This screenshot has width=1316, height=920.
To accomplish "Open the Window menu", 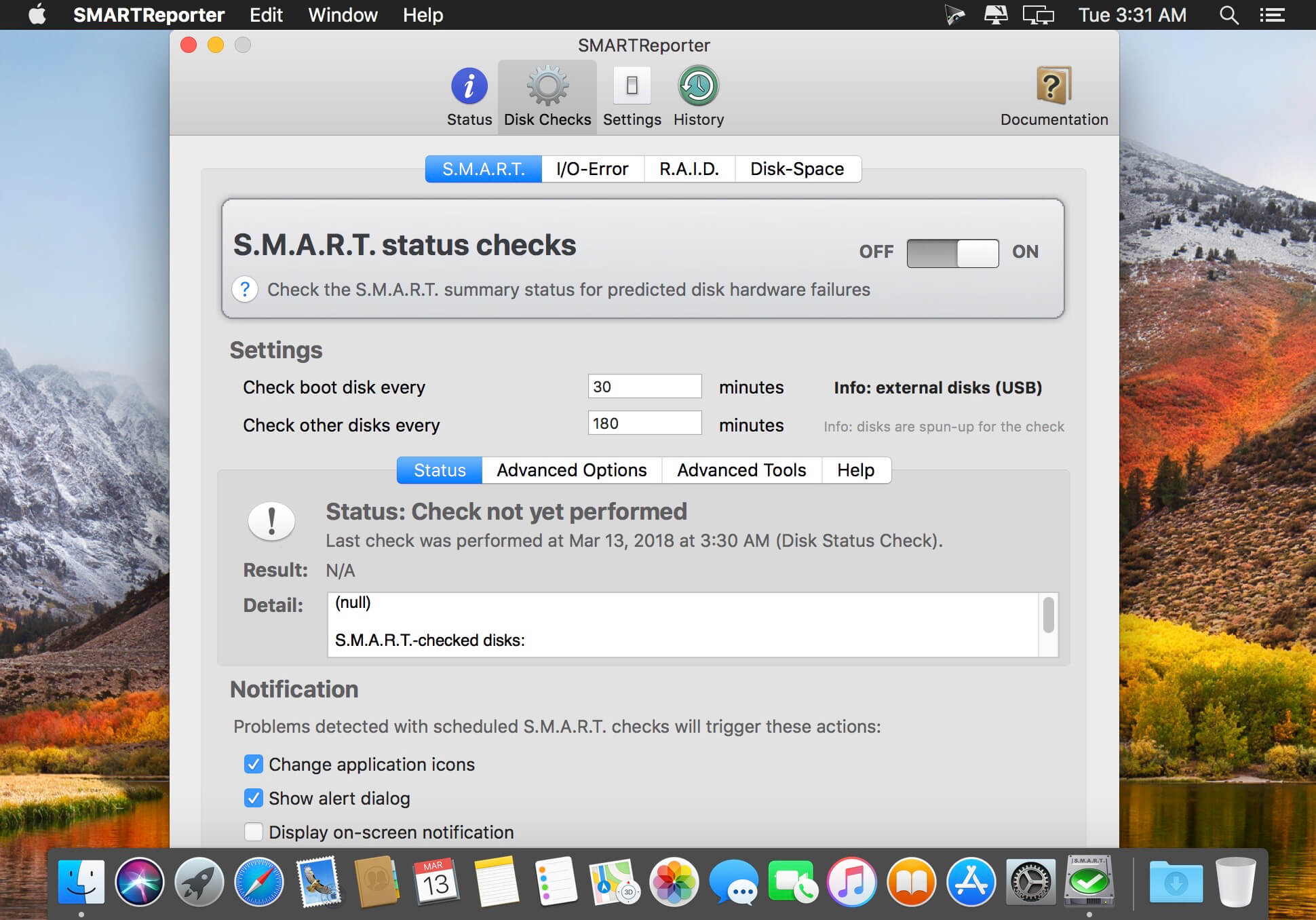I will pos(343,15).
